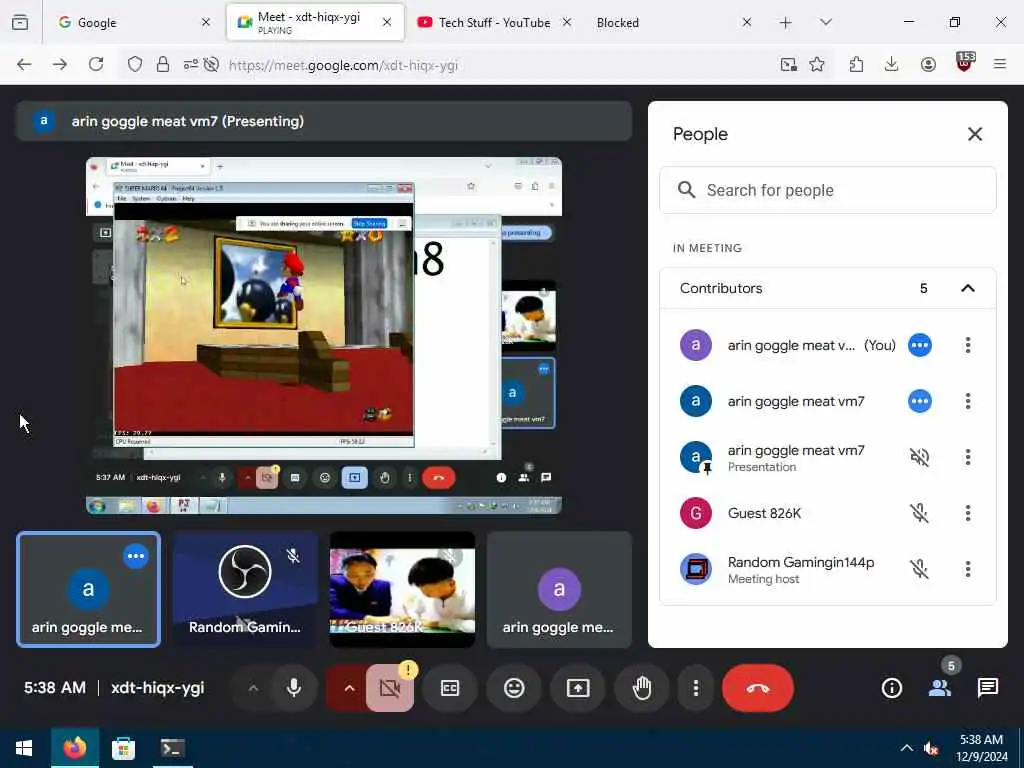Viewport: 1024px width, 768px height.
Task: Leave the call with the red hang-up button
Action: [758, 688]
